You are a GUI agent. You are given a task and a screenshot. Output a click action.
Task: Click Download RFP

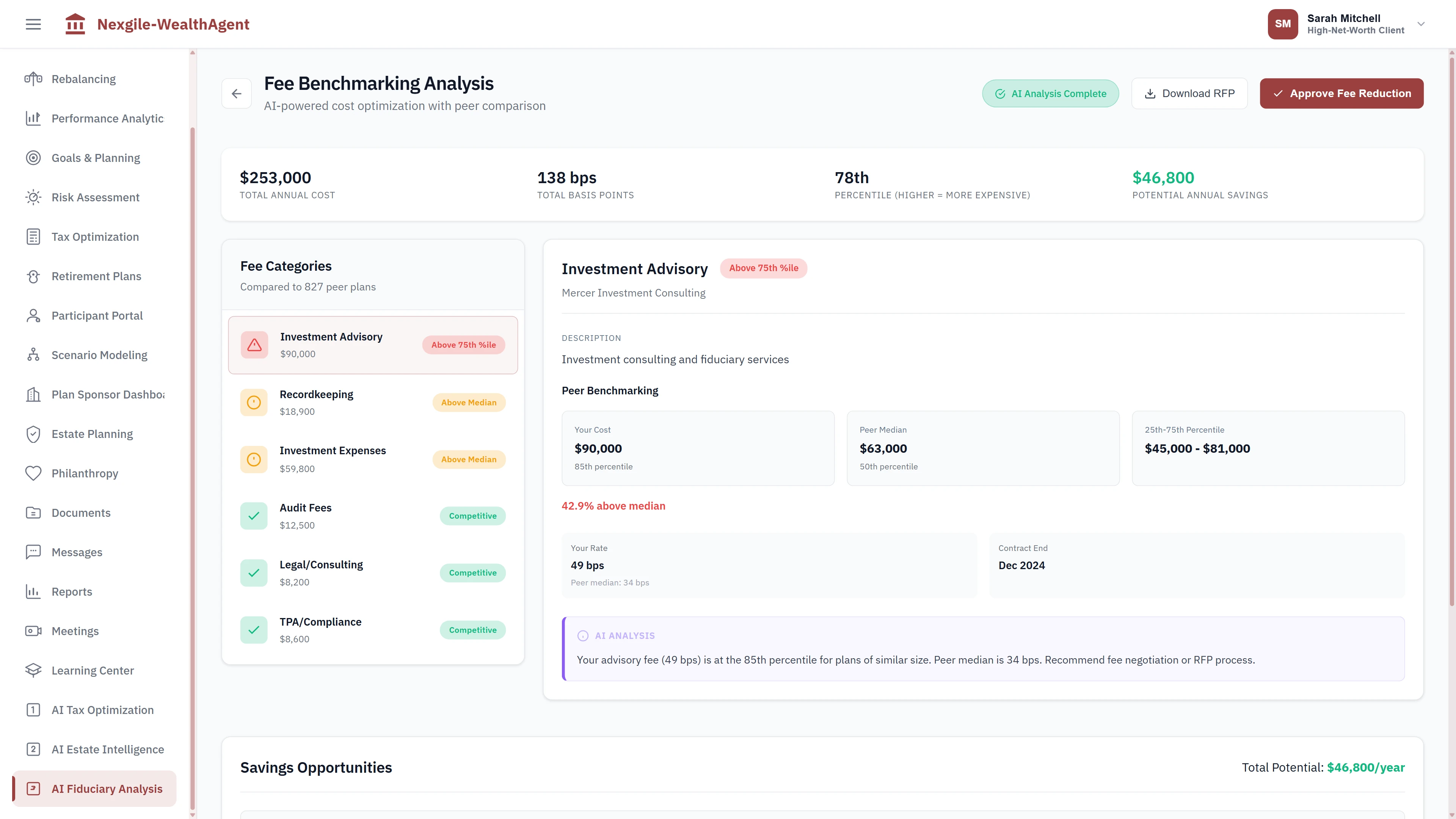point(1189,93)
